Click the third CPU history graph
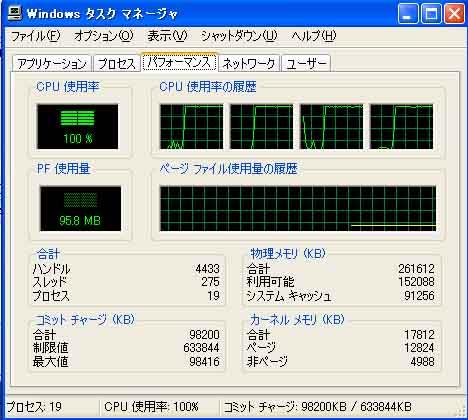The width and height of the screenshot is (468, 420). [332, 127]
